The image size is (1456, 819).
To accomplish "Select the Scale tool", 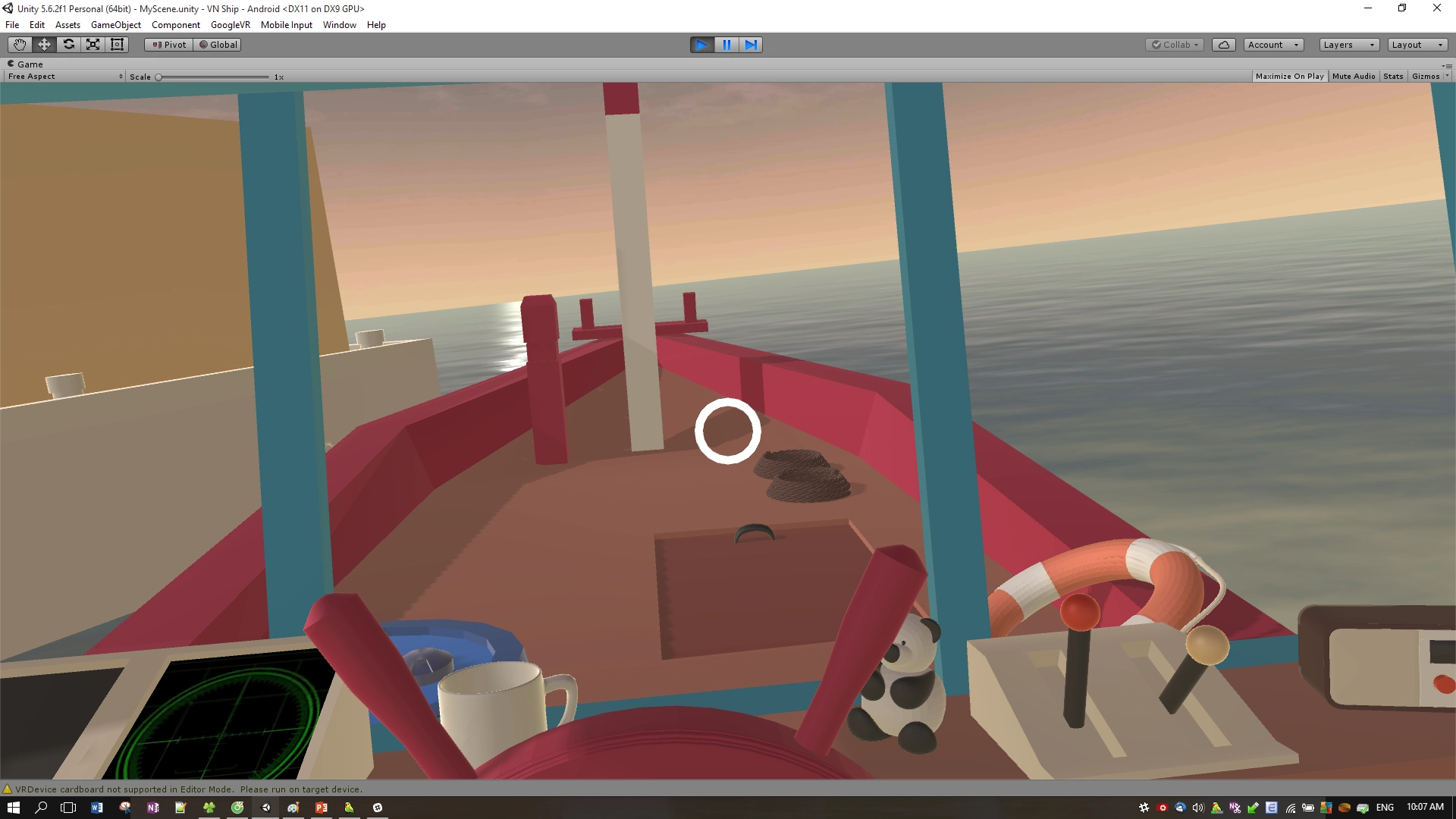I will pos(93,45).
